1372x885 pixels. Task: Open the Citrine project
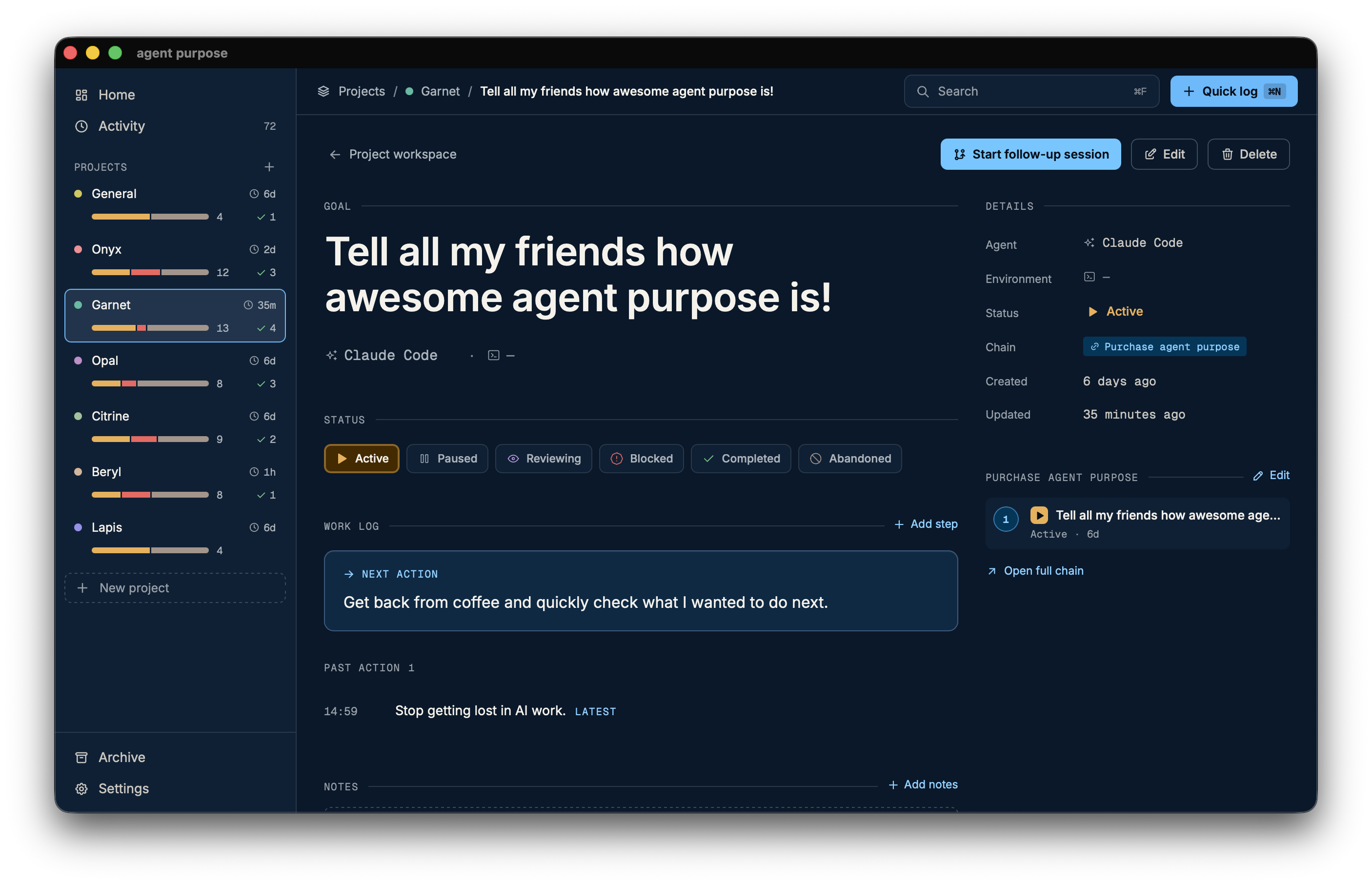(175, 427)
